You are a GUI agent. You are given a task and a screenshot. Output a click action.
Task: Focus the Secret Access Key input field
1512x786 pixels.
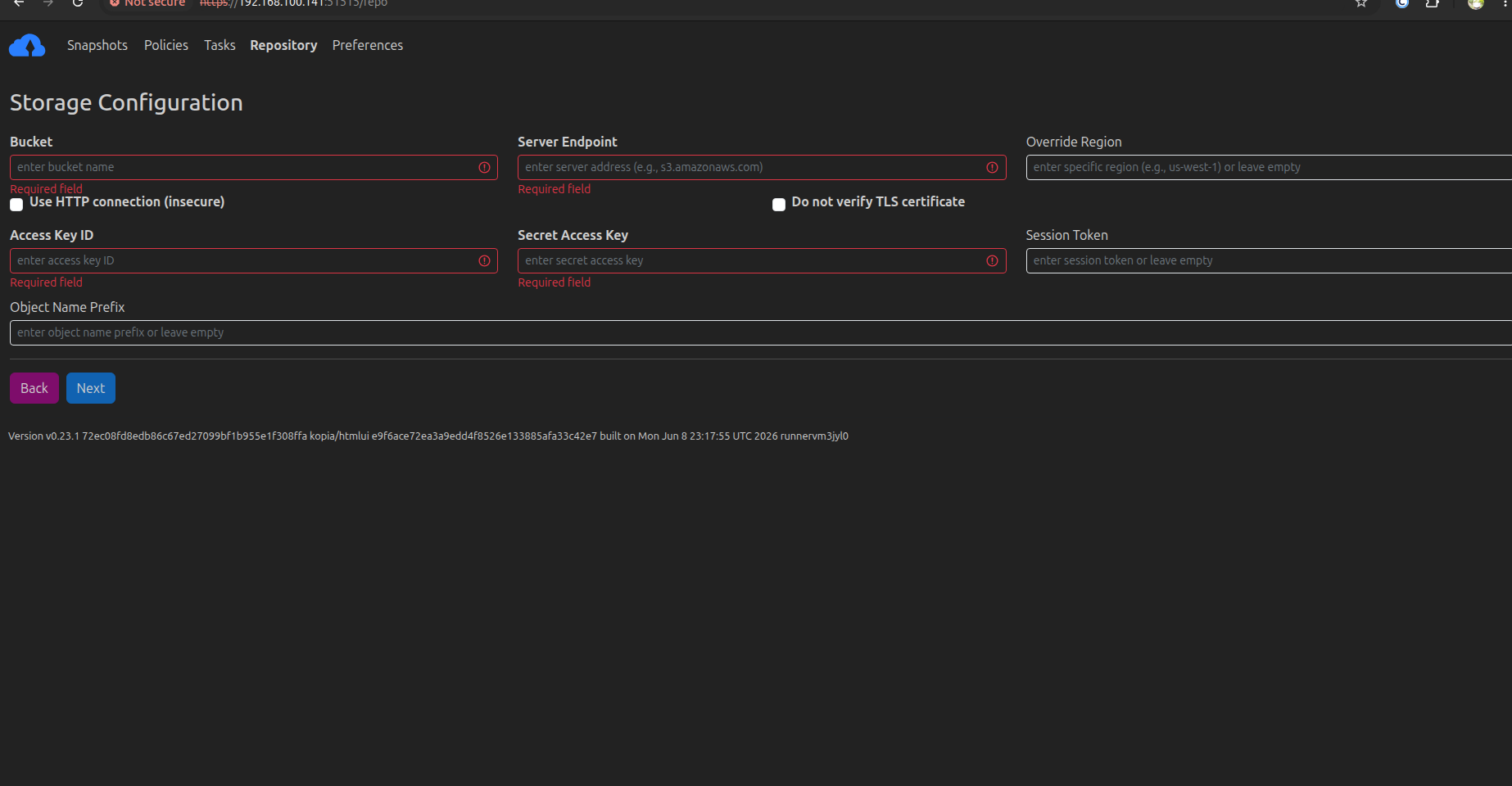coord(762,260)
